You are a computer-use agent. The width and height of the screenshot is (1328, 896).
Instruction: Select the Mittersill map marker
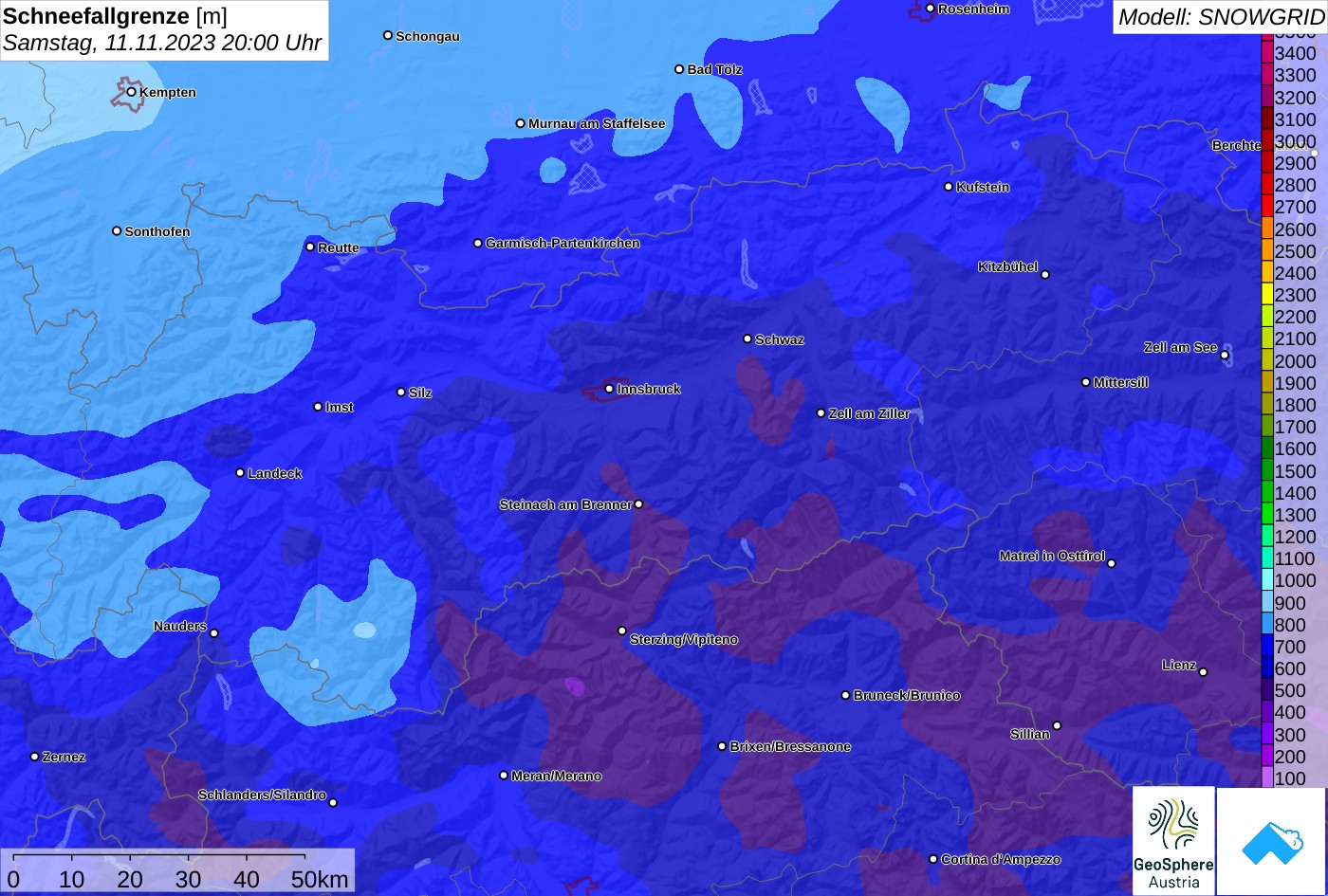1086,382
